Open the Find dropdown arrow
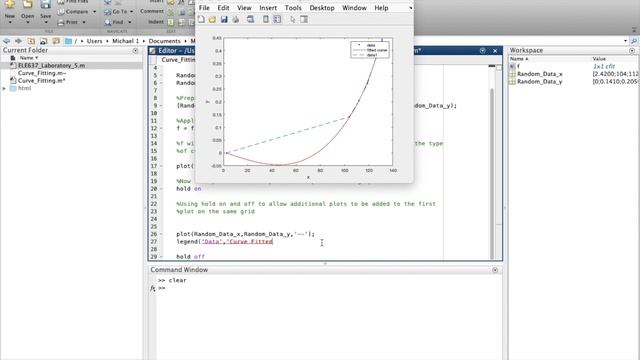This screenshot has height=360, width=640. click(129, 22)
